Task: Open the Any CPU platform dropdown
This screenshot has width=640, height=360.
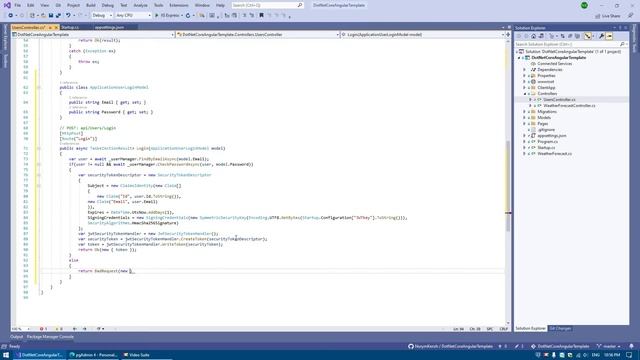Action: pyautogui.click(x=133, y=16)
